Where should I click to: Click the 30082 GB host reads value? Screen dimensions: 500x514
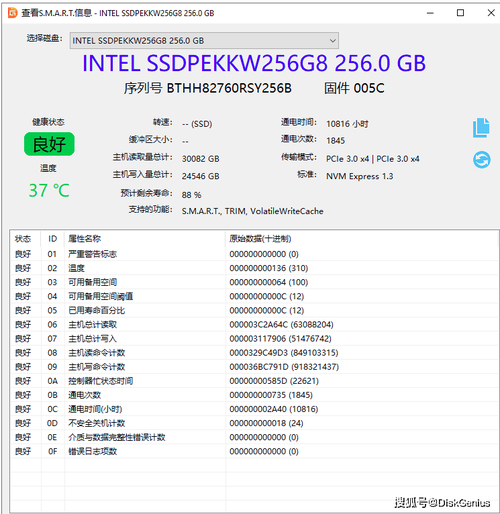[201, 159]
